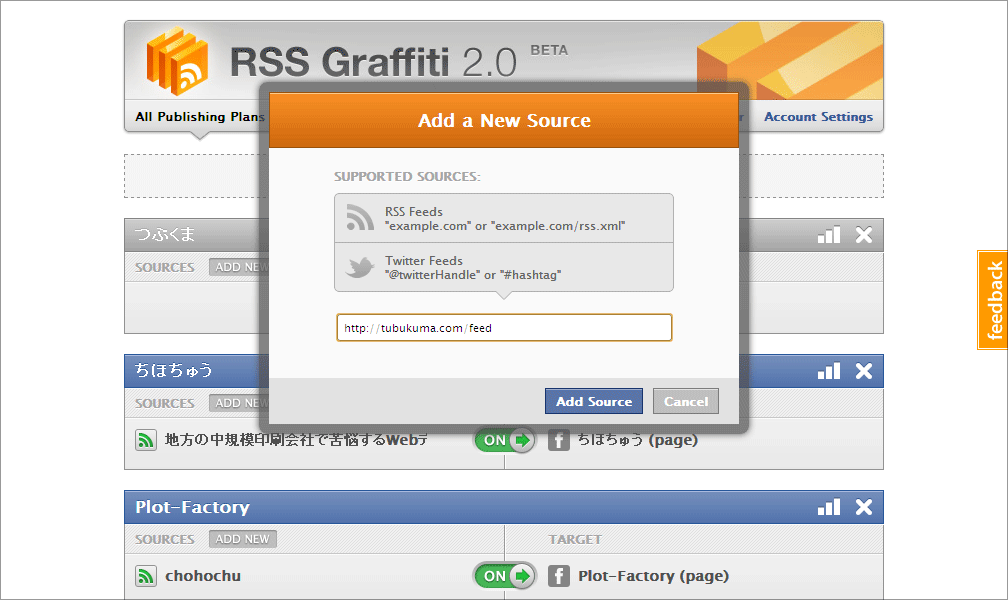Click SOURCES label in Plot-Factory plan
Image resolution: width=1008 pixels, height=600 pixels.
coord(165,539)
